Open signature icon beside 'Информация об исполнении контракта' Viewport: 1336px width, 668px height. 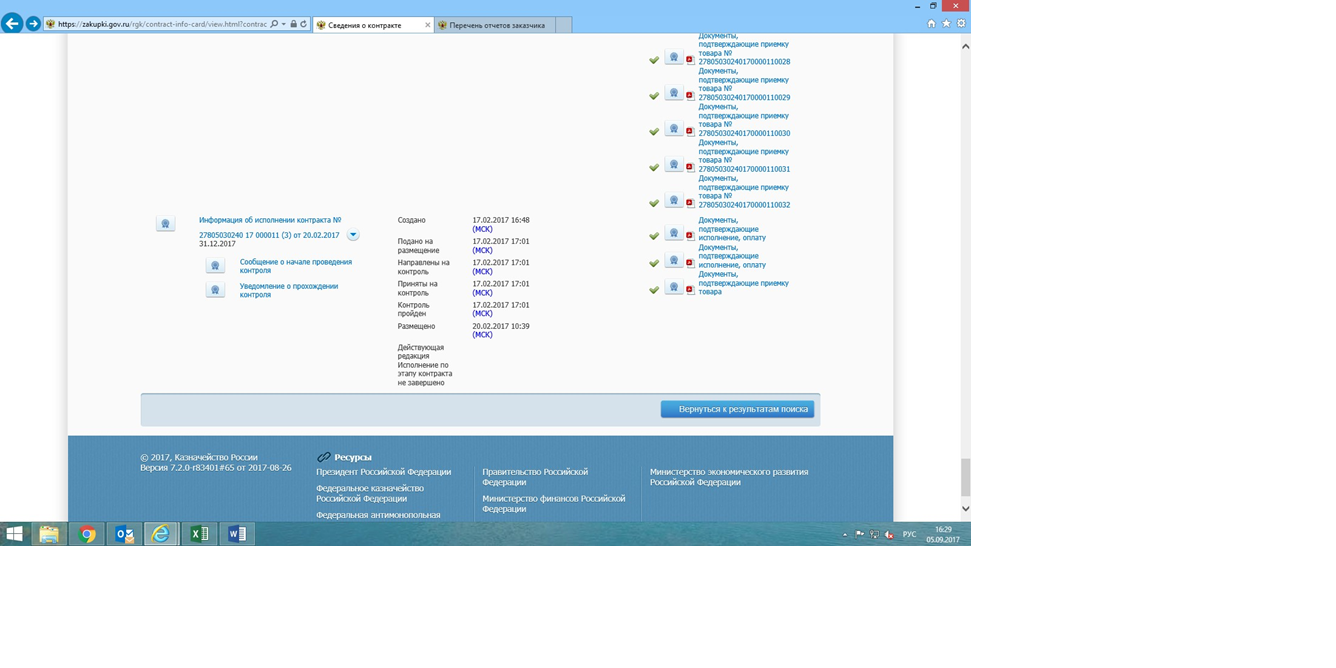[166, 224]
